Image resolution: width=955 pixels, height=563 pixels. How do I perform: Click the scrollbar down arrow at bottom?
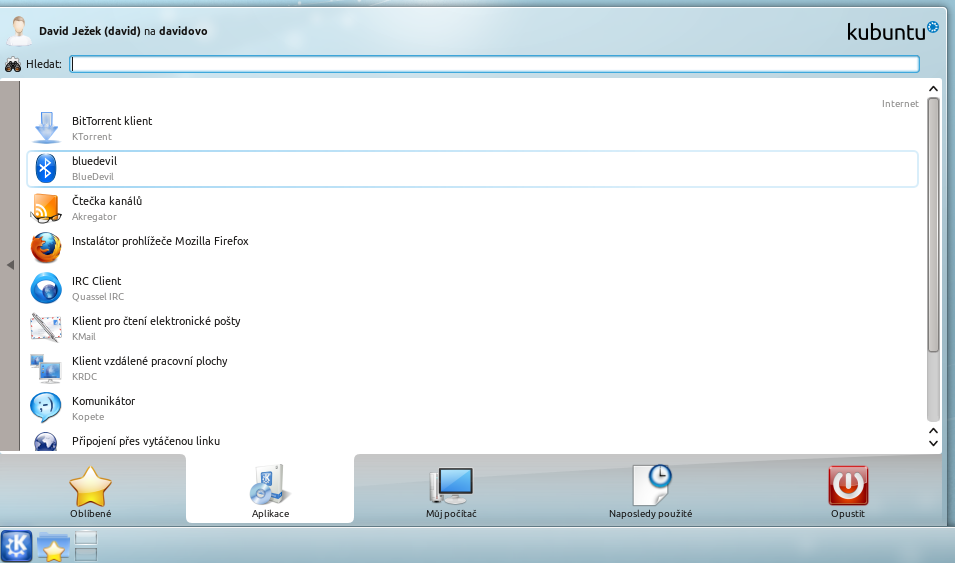pyautogui.click(x=933, y=444)
